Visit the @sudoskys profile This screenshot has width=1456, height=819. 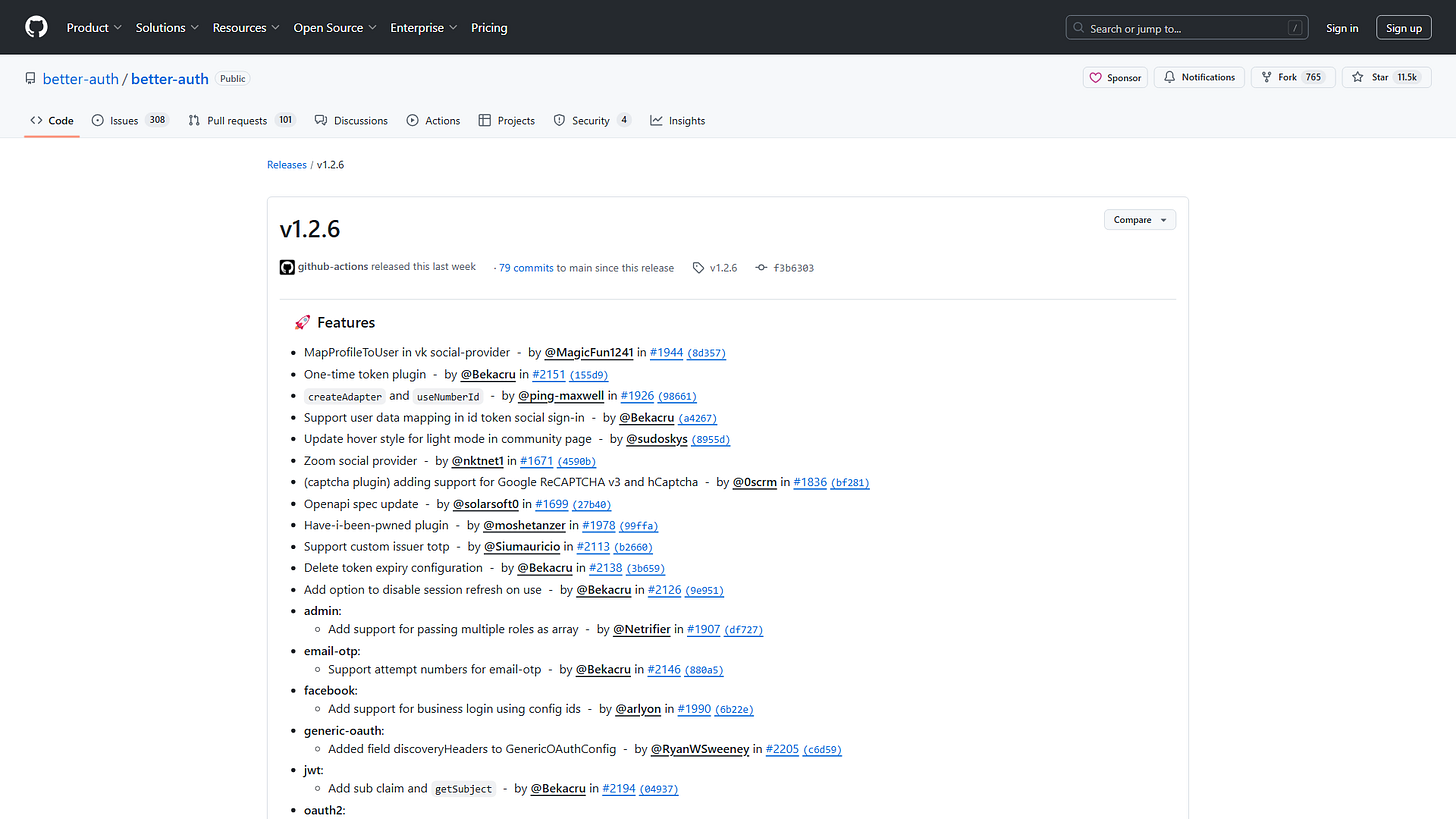pyautogui.click(x=657, y=439)
